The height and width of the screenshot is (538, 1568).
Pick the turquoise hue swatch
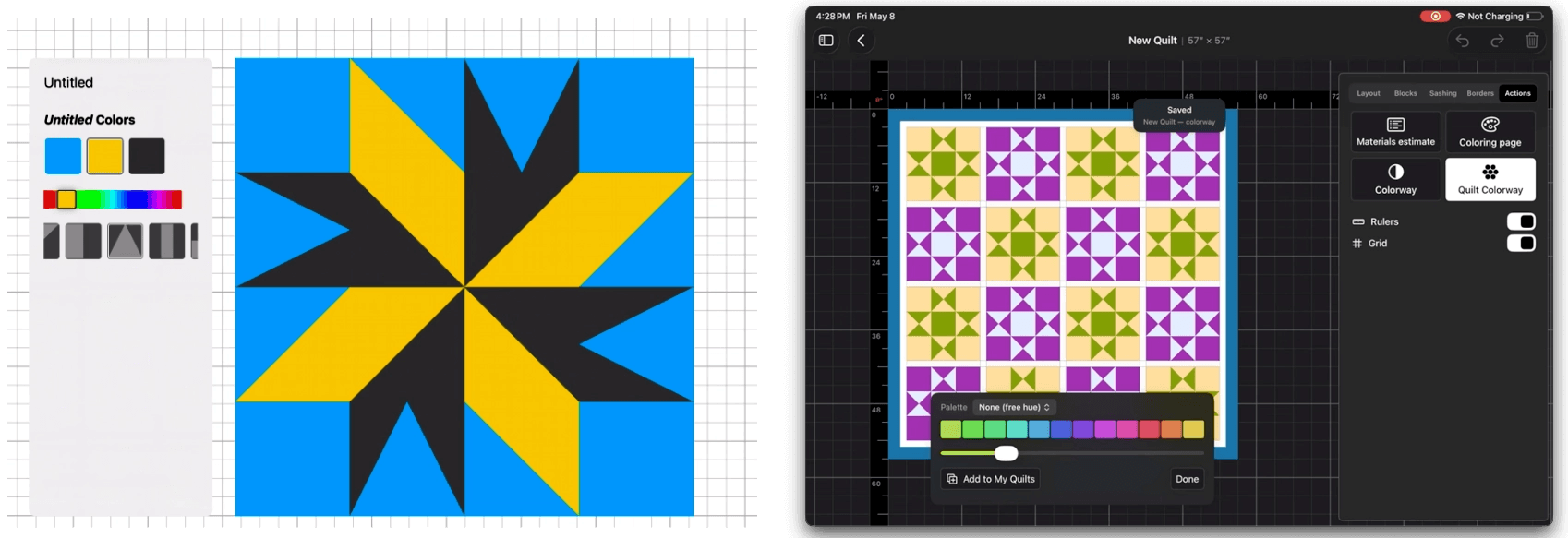[1017, 429]
